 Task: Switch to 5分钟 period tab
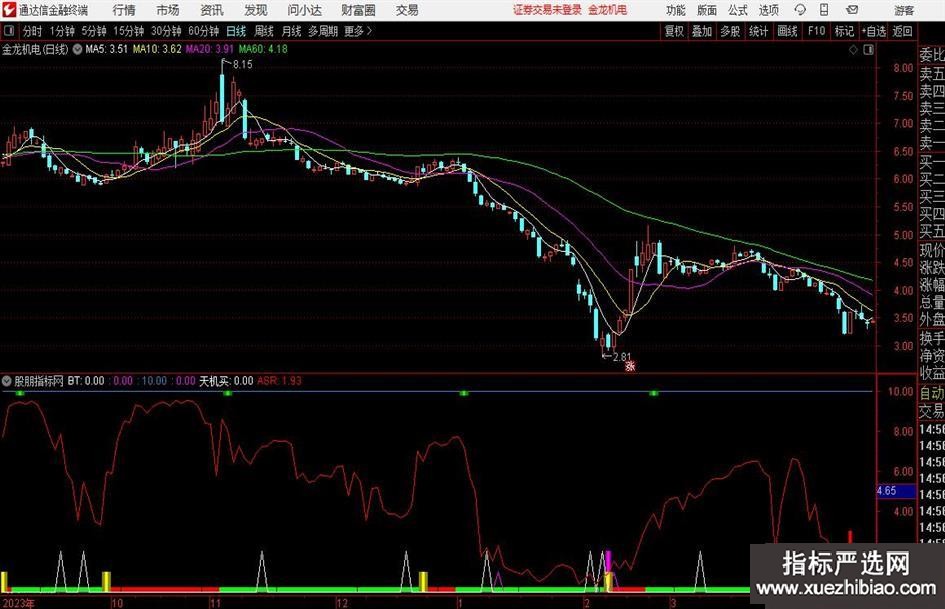tap(94, 31)
